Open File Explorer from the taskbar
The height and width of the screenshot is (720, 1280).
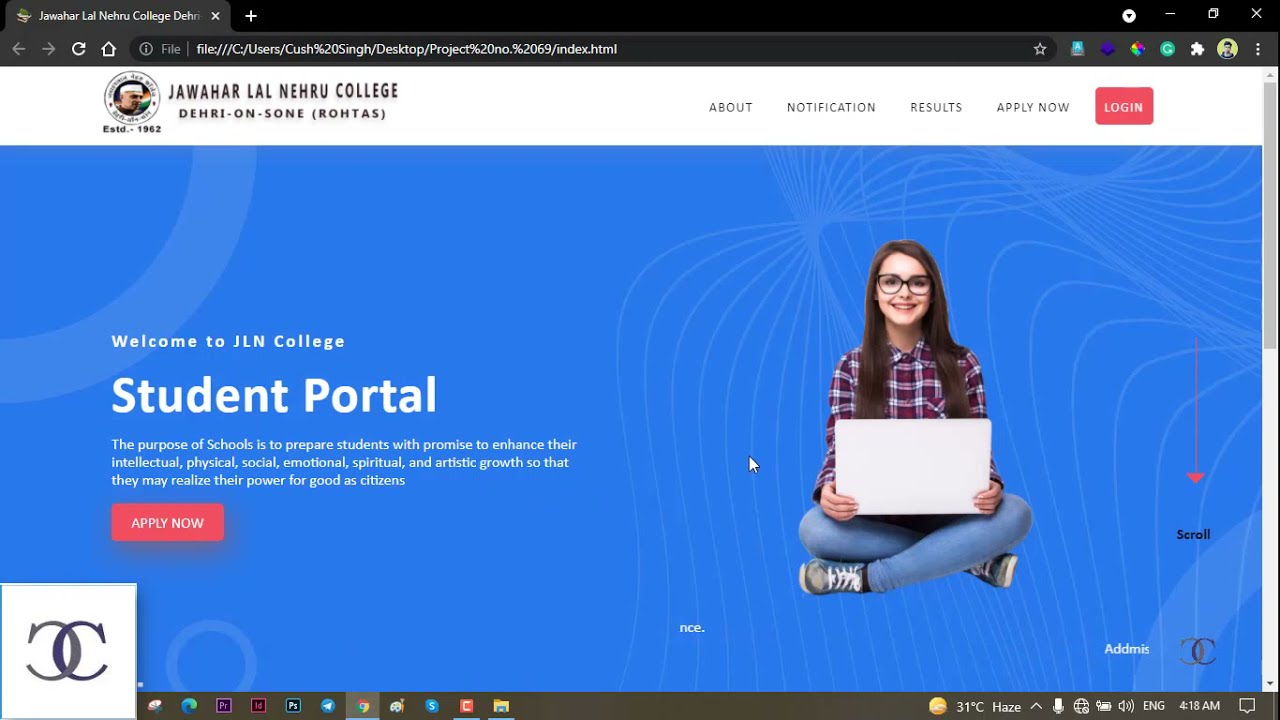tap(501, 706)
